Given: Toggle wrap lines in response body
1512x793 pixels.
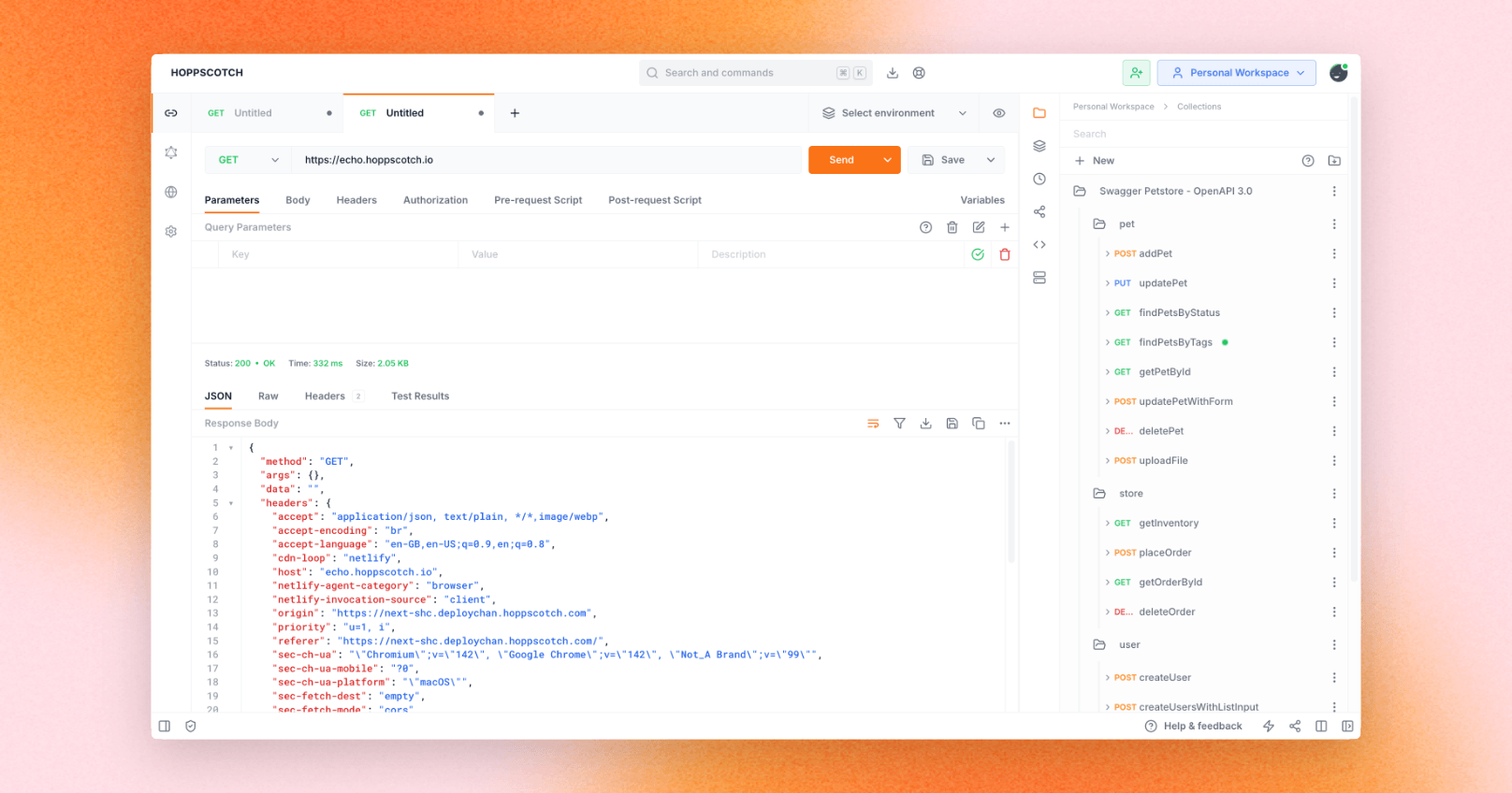Looking at the screenshot, I should pyautogui.click(x=873, y=424).
